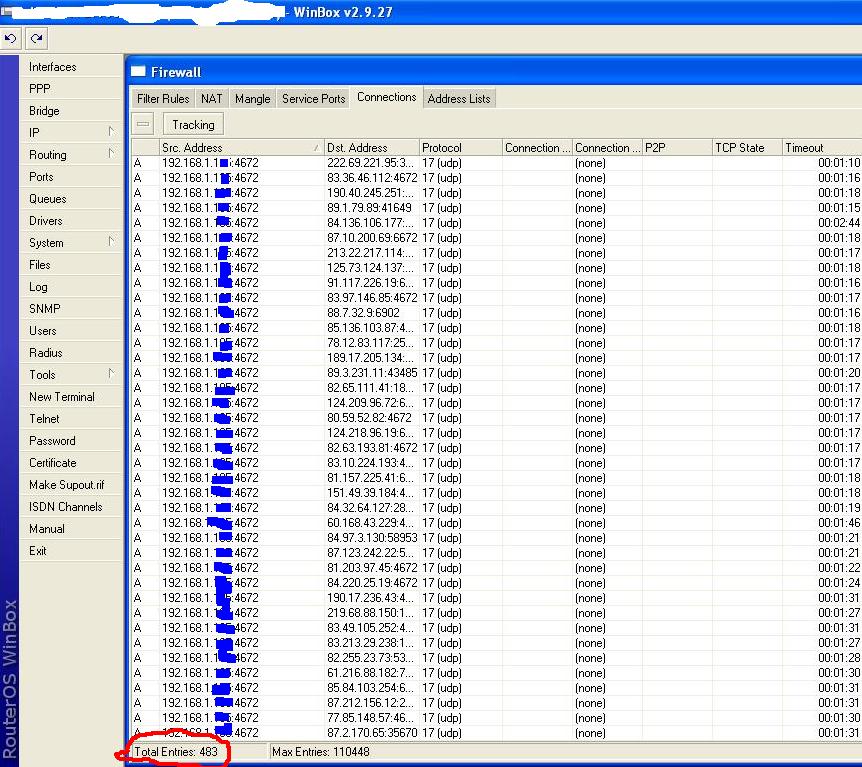Switch to the Filter Rules tab
Viewport: 862px width, 767px height.
pos(163,99)
